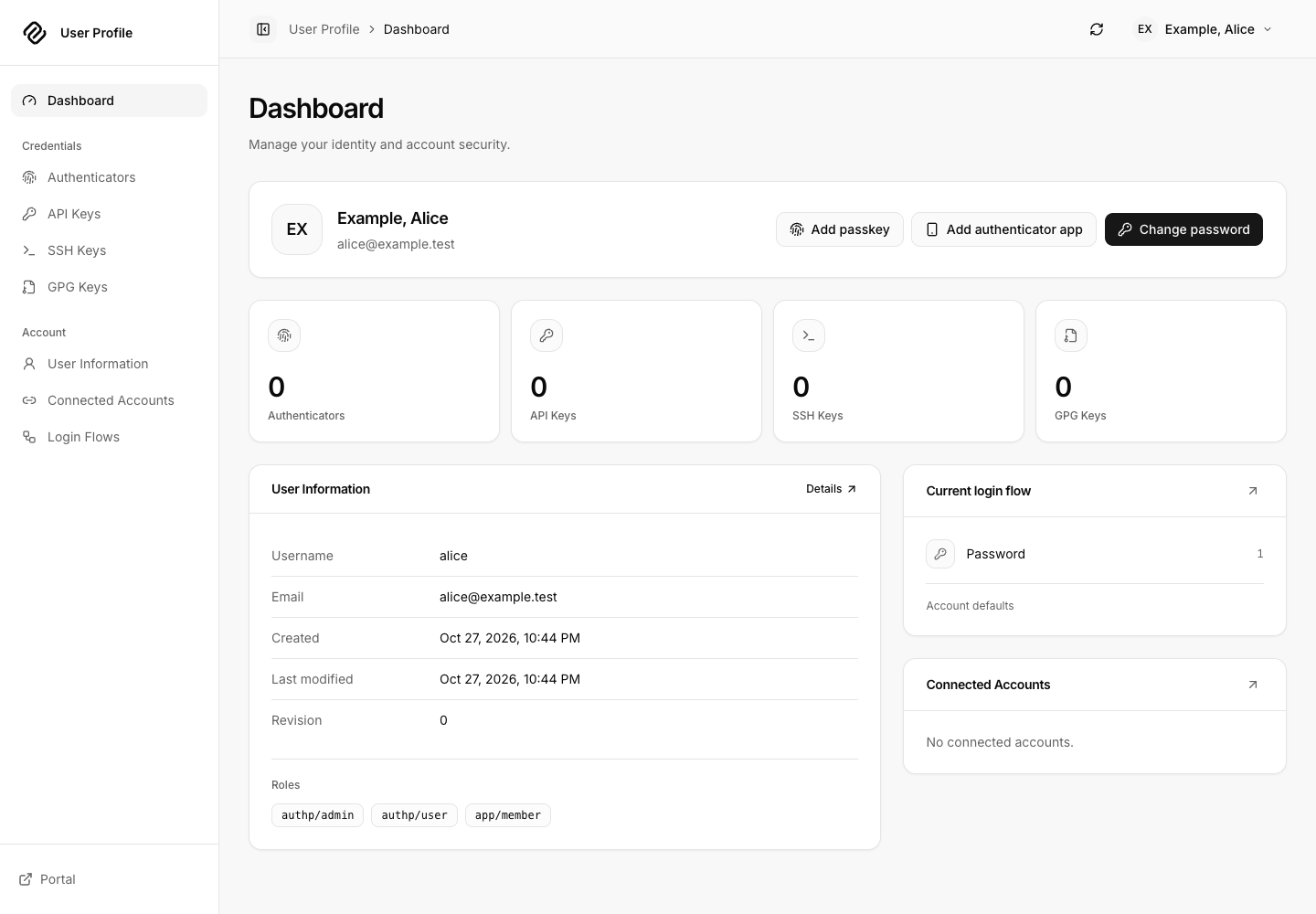
Task: Click the Last modified date value
Action: click(510, 679)
